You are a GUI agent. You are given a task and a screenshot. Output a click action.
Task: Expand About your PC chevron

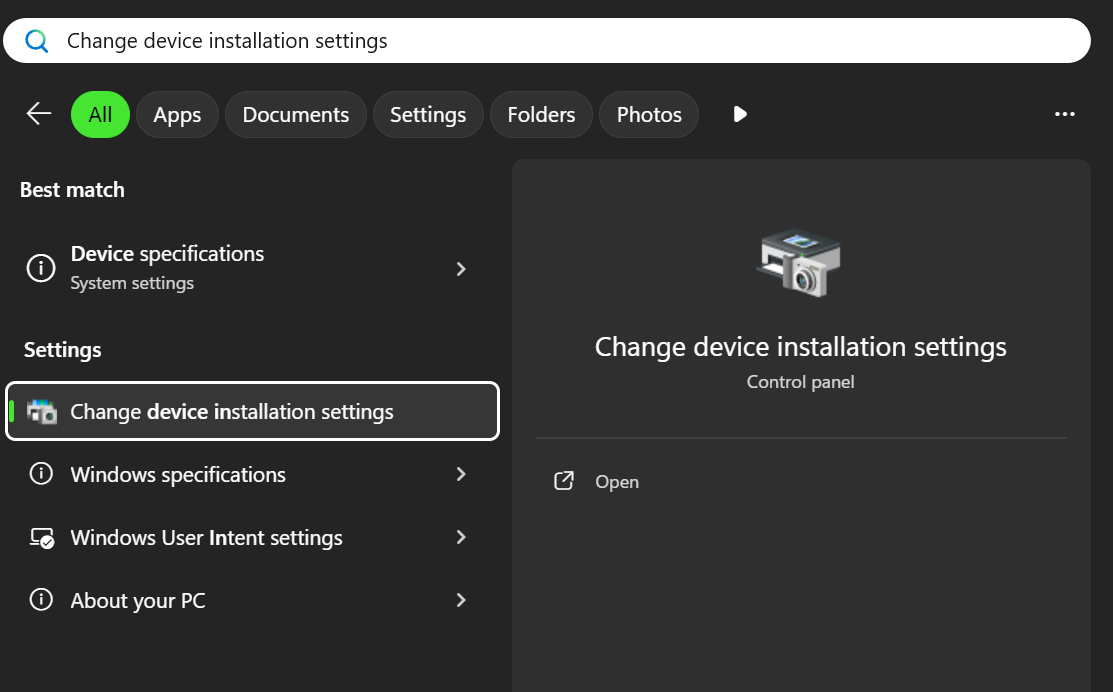pos(461,600)
